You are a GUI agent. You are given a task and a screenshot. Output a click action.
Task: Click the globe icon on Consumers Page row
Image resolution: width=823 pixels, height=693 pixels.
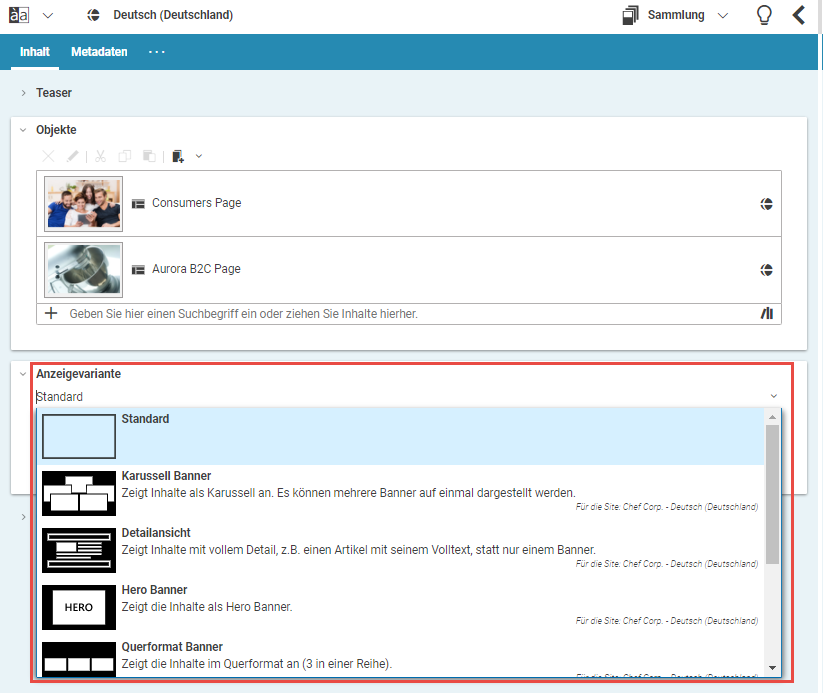[x=766, y=204]
